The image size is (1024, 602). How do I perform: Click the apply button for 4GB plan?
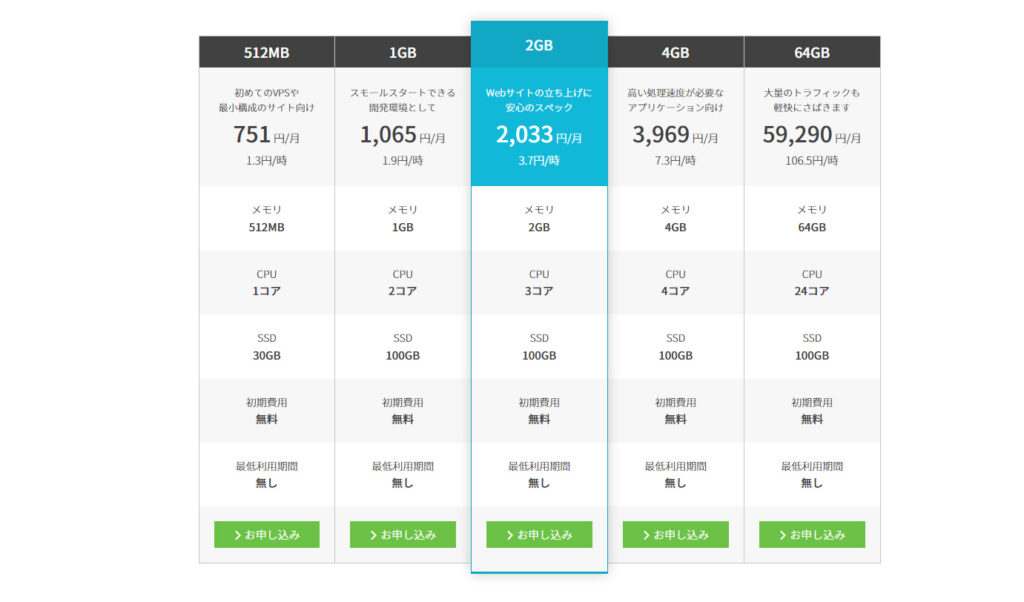click(675, 534)
